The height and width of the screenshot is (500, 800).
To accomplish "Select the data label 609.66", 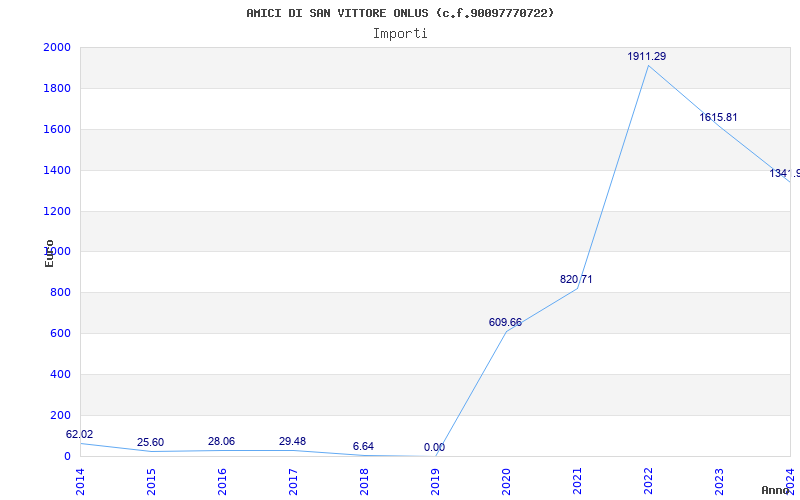I will pos(505,322).
